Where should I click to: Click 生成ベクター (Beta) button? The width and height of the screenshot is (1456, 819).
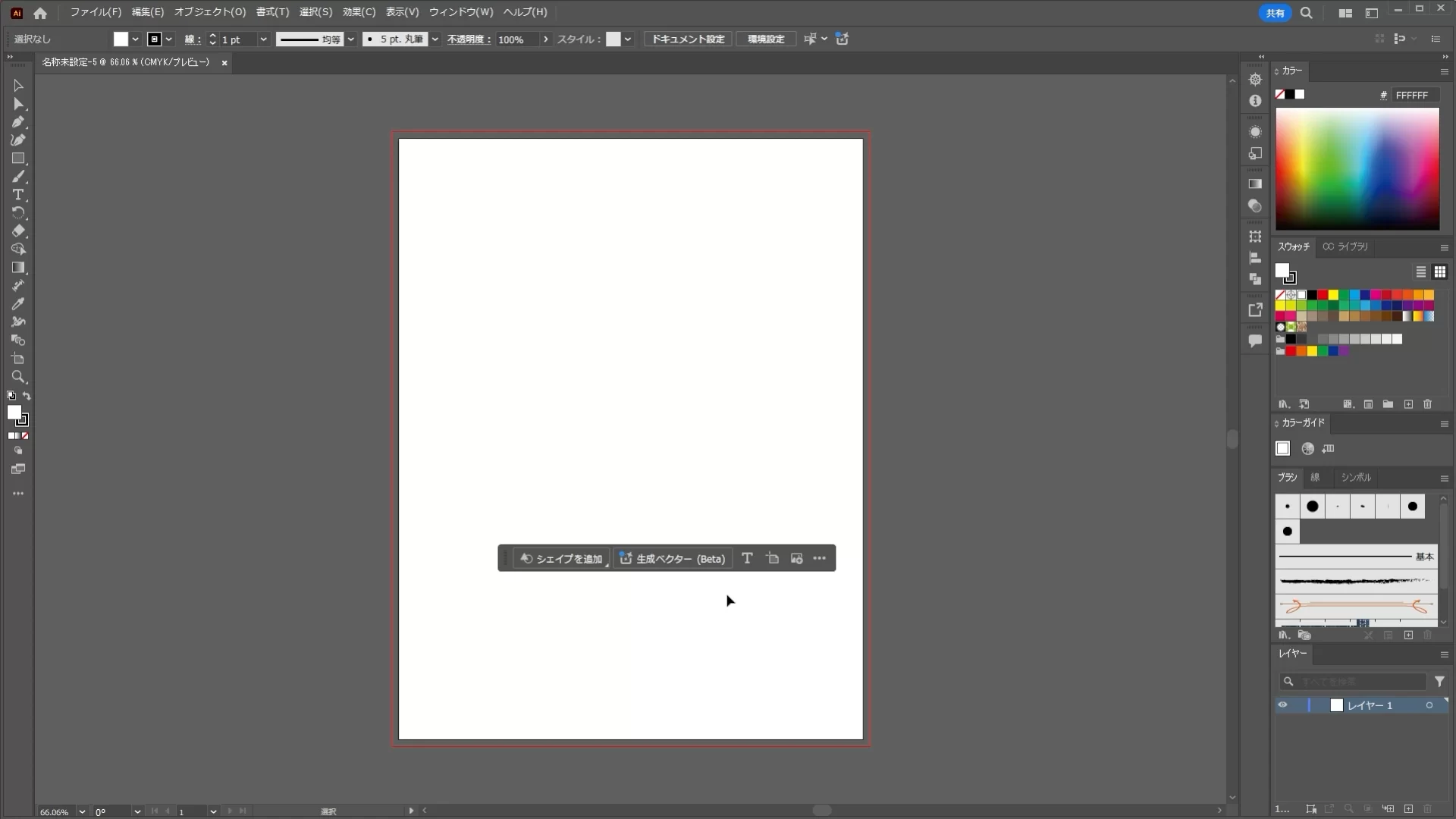[x=673, y=558]
